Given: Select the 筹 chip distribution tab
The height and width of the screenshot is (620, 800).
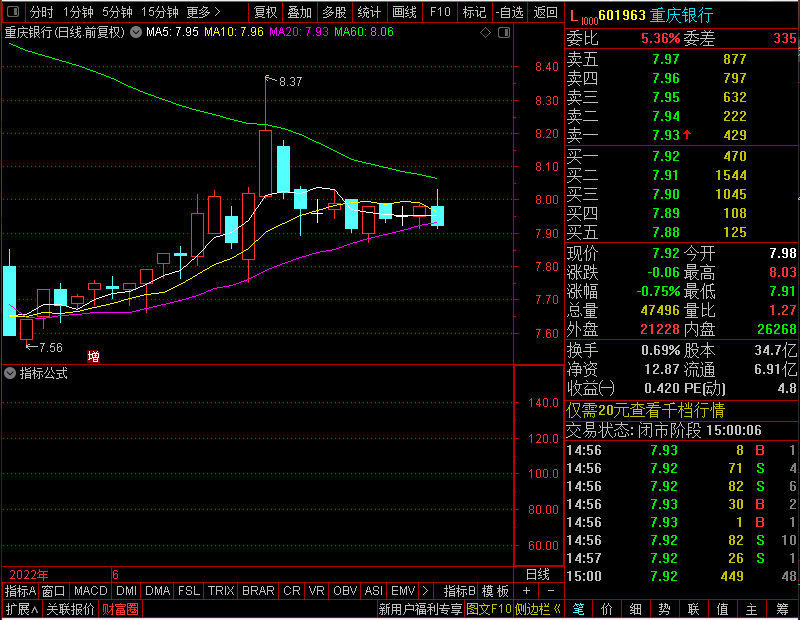Looking at the screenshot, I should coord(783,609).
